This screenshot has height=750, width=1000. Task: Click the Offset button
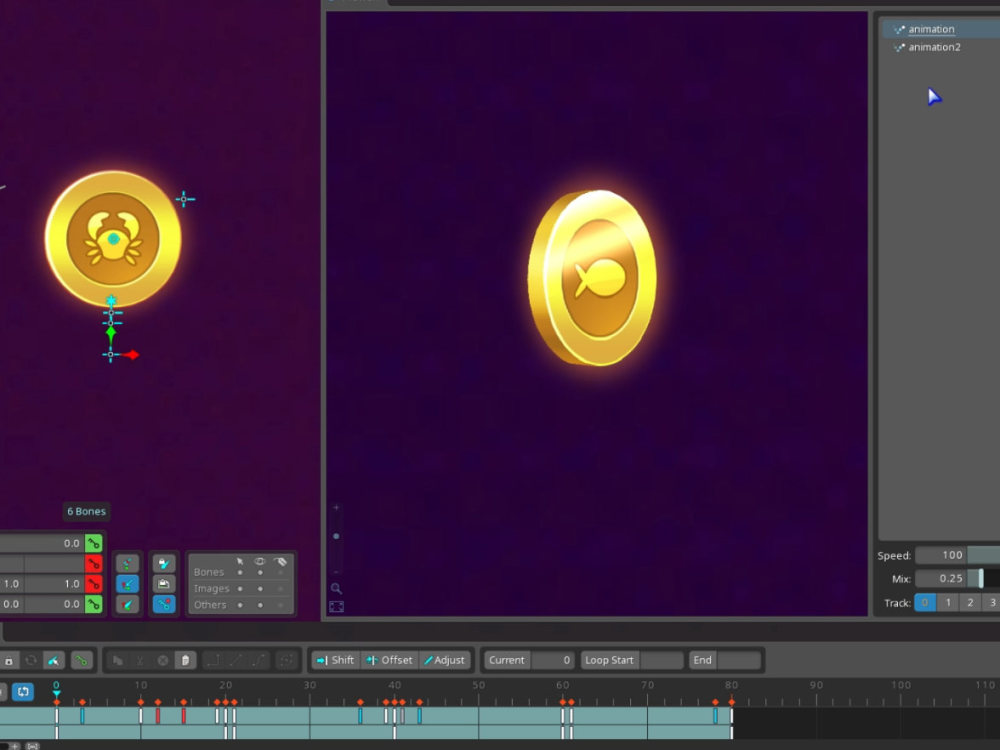[x=389, y=660]
